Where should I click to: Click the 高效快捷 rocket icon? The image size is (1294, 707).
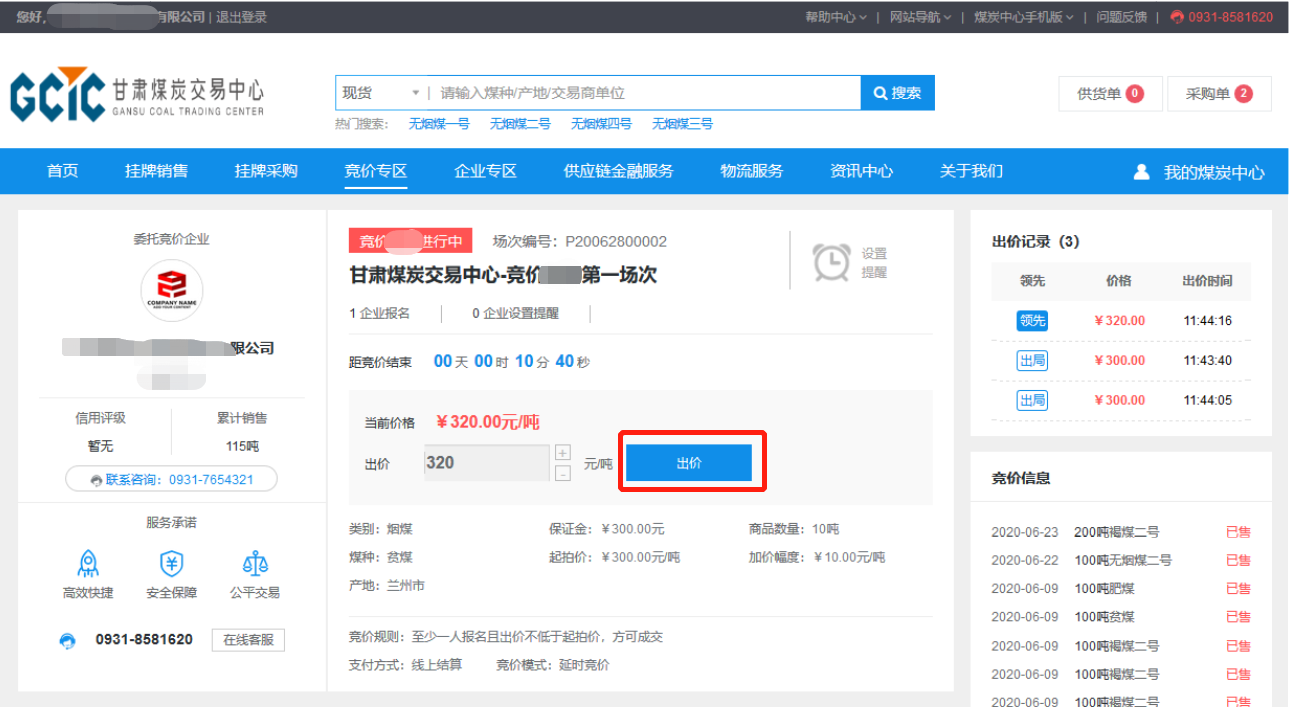coord(88,563)
